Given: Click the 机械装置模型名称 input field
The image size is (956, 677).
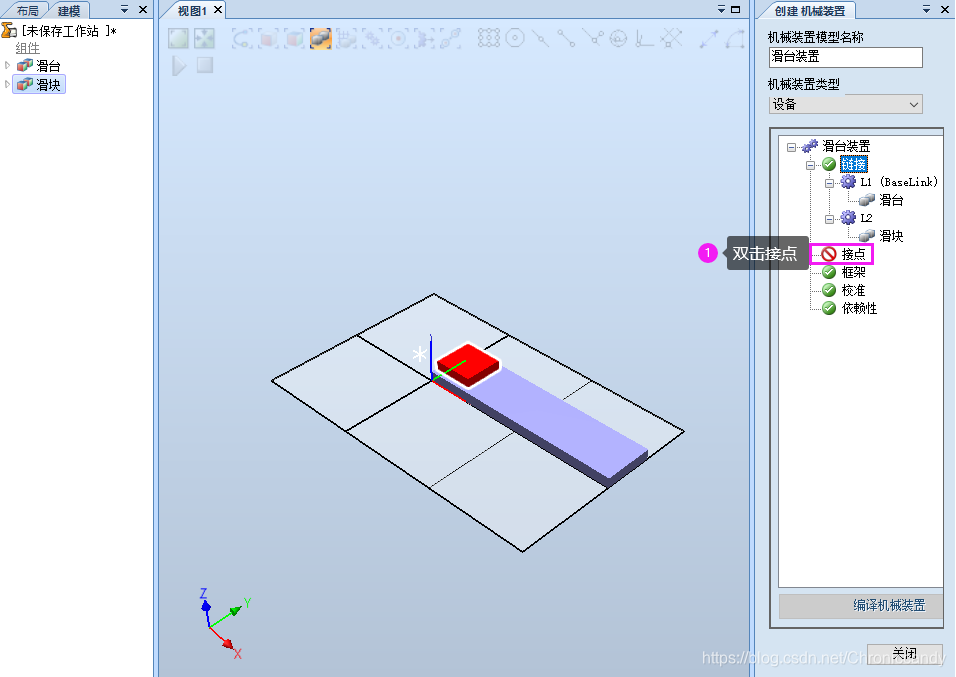Looking at the screenshot, I should click(846, 57).
